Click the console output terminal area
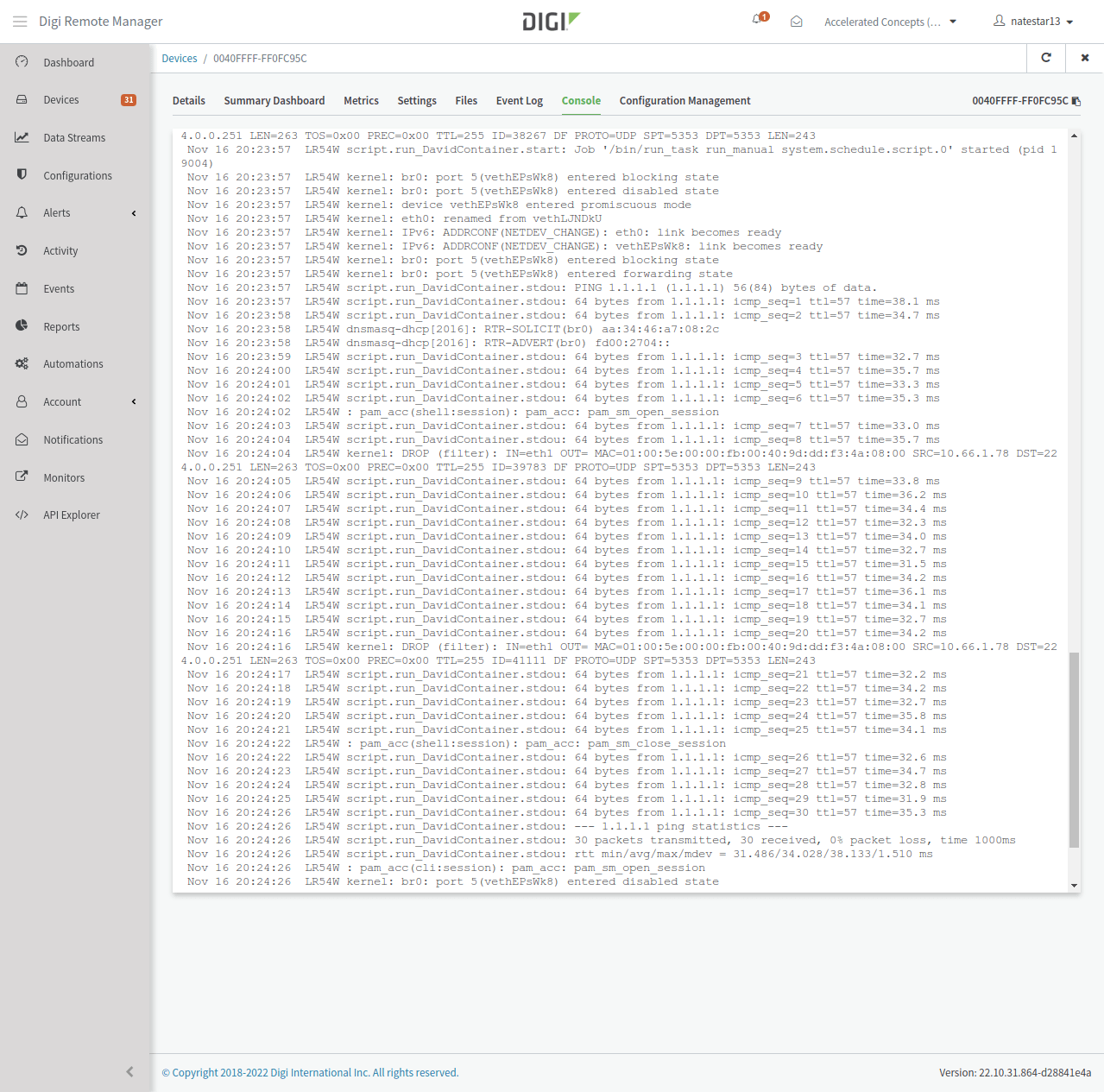The height and width of the screenshot is (1092, 1104). click(620, 509)
